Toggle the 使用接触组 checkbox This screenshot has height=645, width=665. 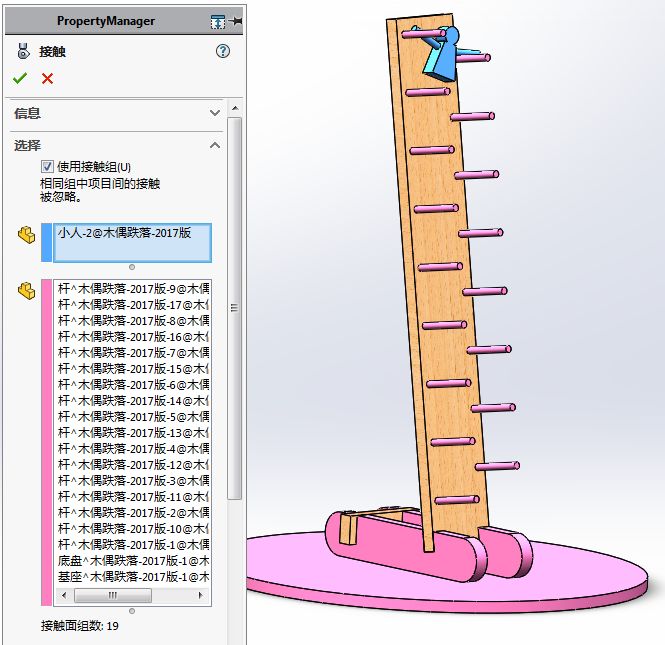click(x=47, y=166)
